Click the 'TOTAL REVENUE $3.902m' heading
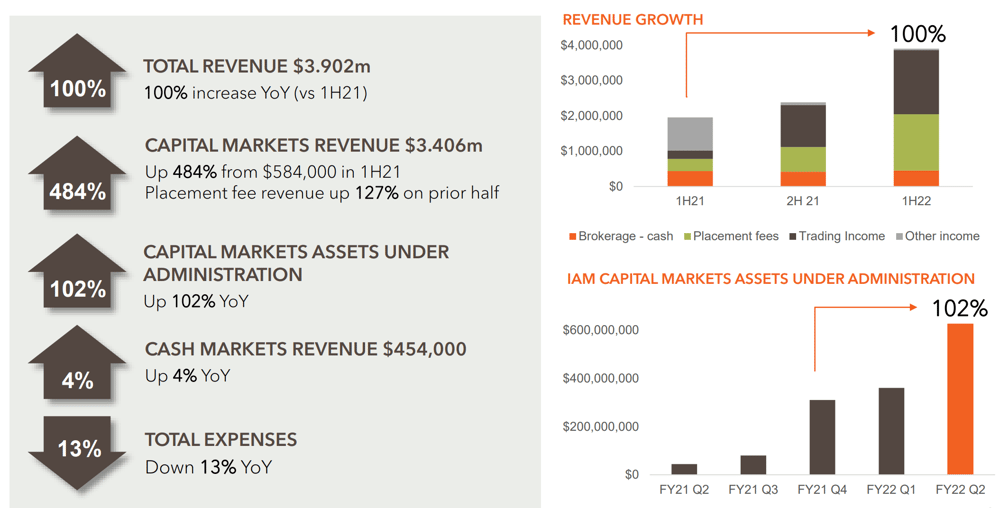The height and width of the screenshot is (508, 1000). pos(256,66)
